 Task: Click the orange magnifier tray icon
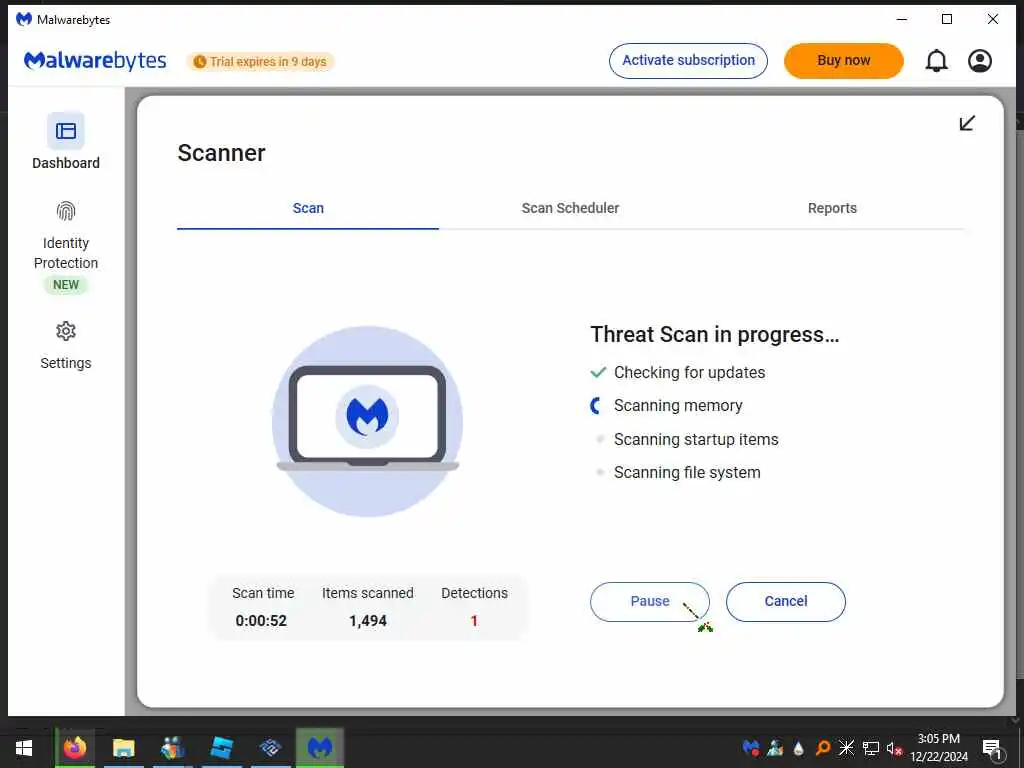point(823,748)
